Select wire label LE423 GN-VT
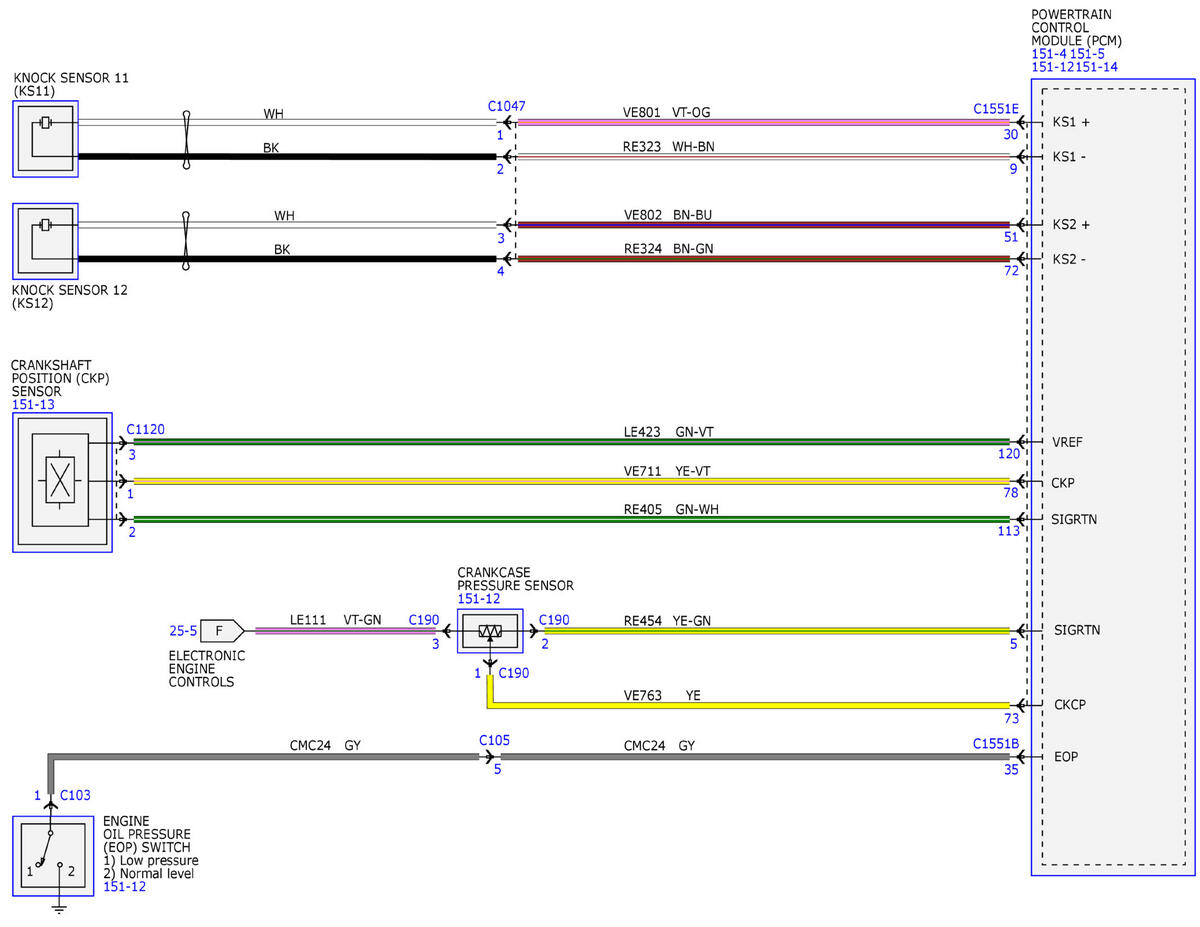This screenshot has width=1200, height=927. (668, 433)
